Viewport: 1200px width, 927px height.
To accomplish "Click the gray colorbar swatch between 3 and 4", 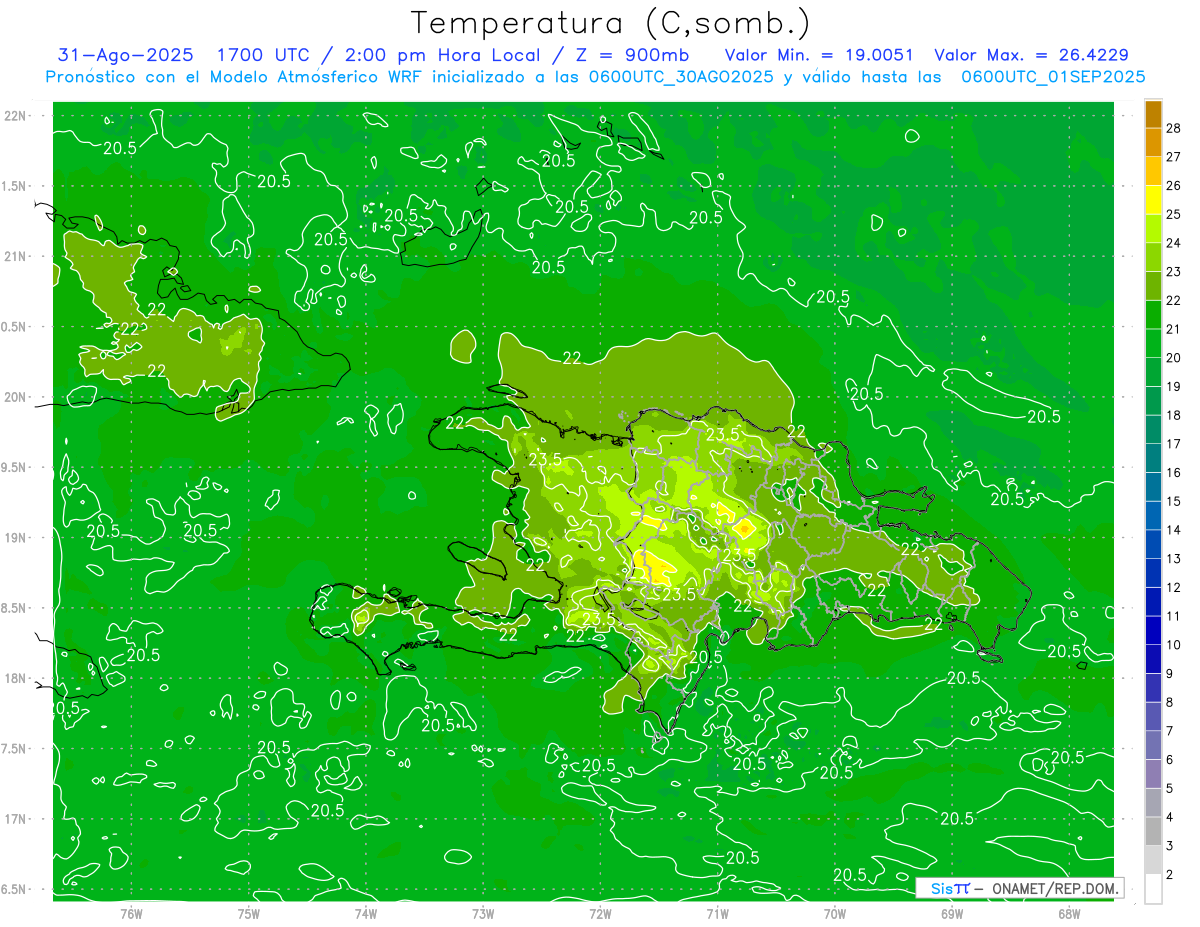I will click(x=1153, y=831).
